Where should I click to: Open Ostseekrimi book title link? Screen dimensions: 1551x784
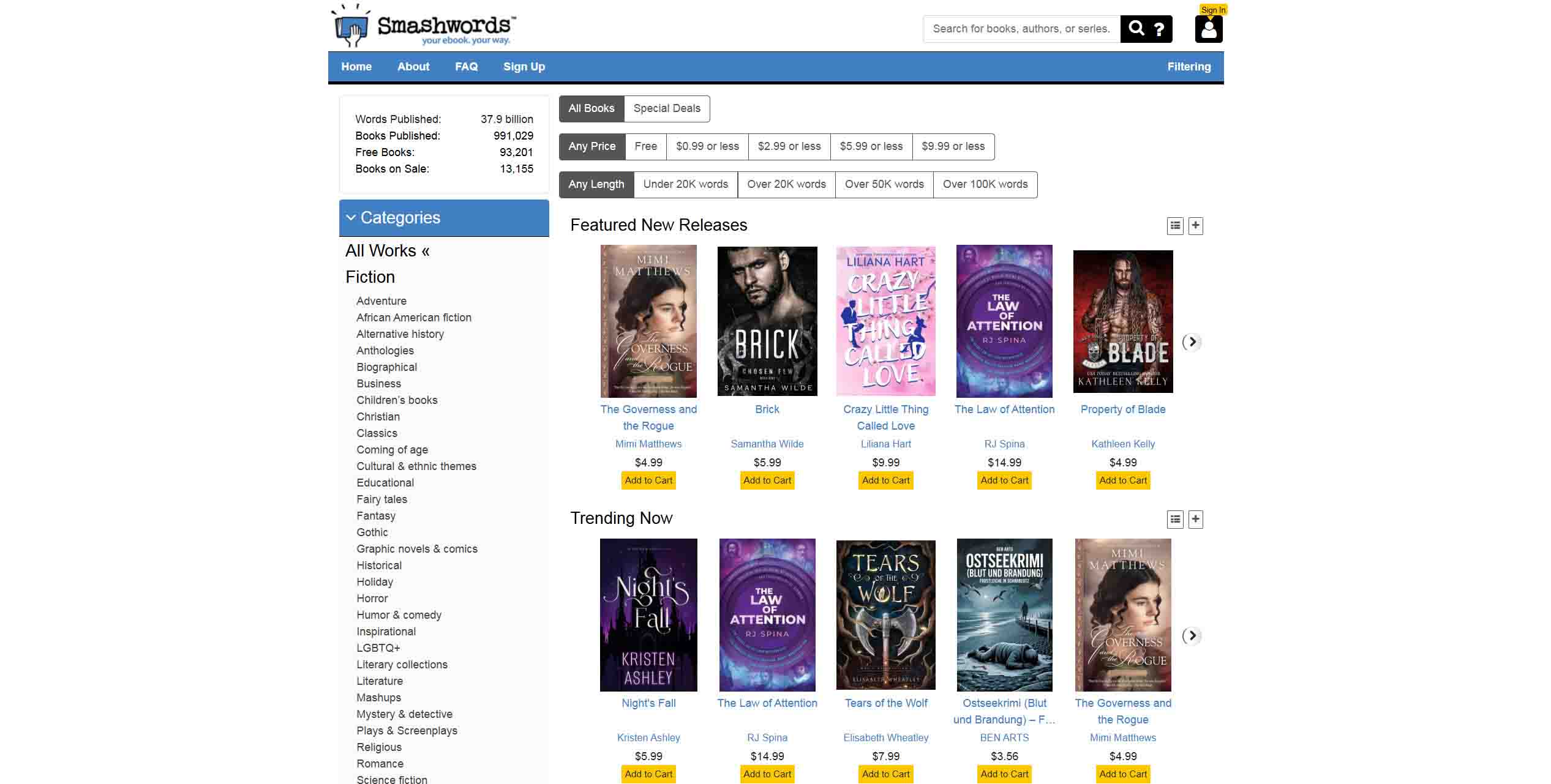1004,712
